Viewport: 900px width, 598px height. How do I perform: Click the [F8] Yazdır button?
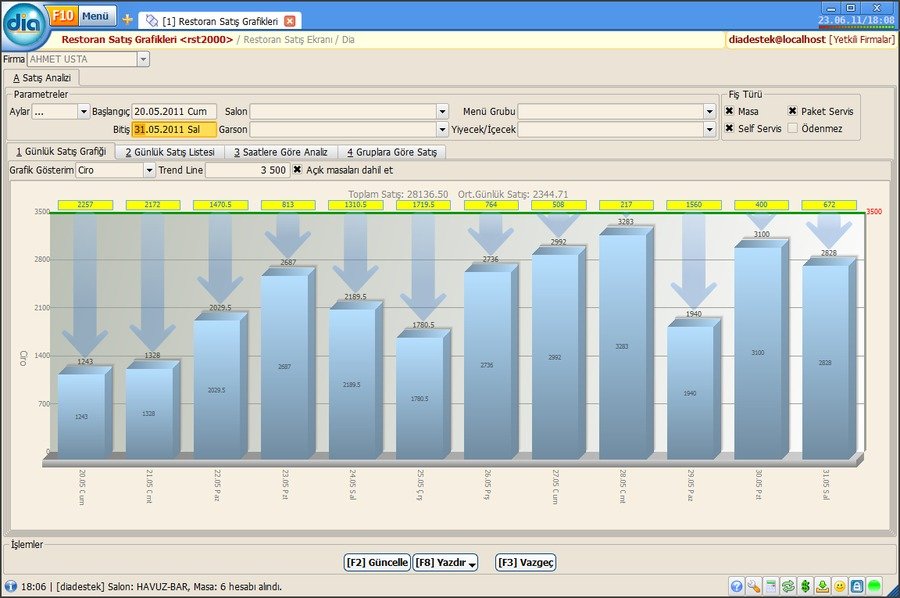pyautogui.click(x=445, y=562)
